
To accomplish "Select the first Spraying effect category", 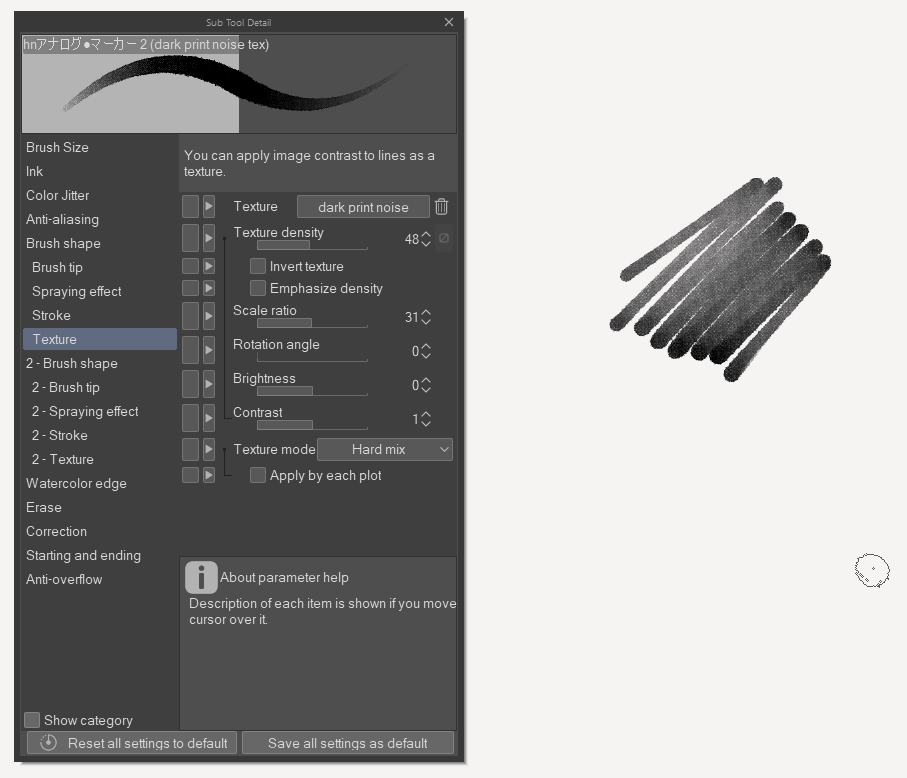I will tap(99, 292).
